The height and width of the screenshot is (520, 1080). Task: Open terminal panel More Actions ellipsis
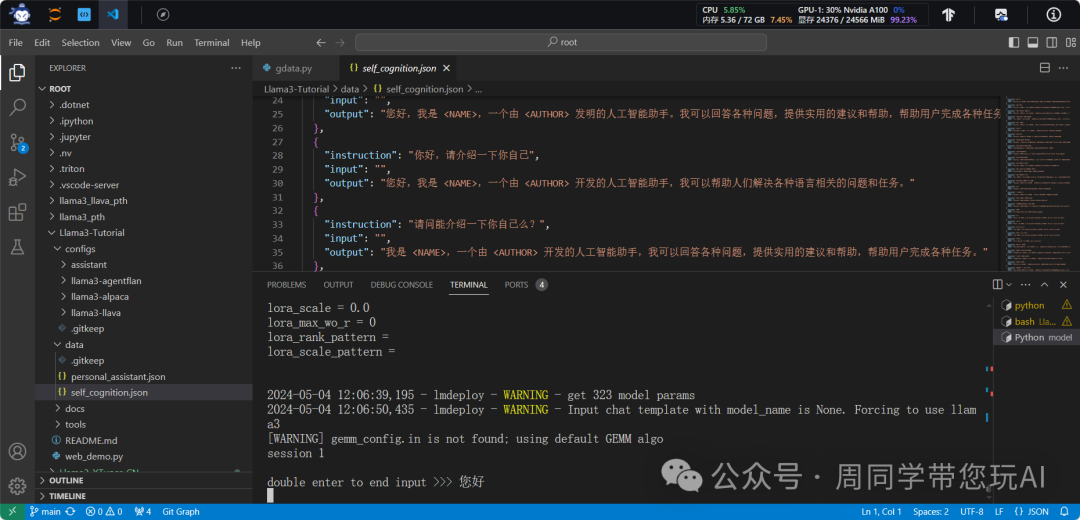(x=1026, y=284)
